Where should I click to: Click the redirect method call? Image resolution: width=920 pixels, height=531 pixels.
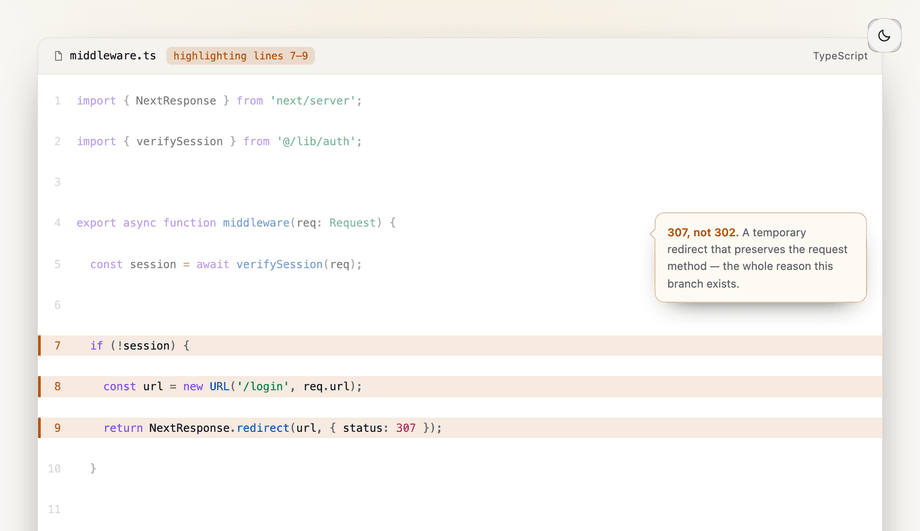pyautogui.click(x=263, y=428)
